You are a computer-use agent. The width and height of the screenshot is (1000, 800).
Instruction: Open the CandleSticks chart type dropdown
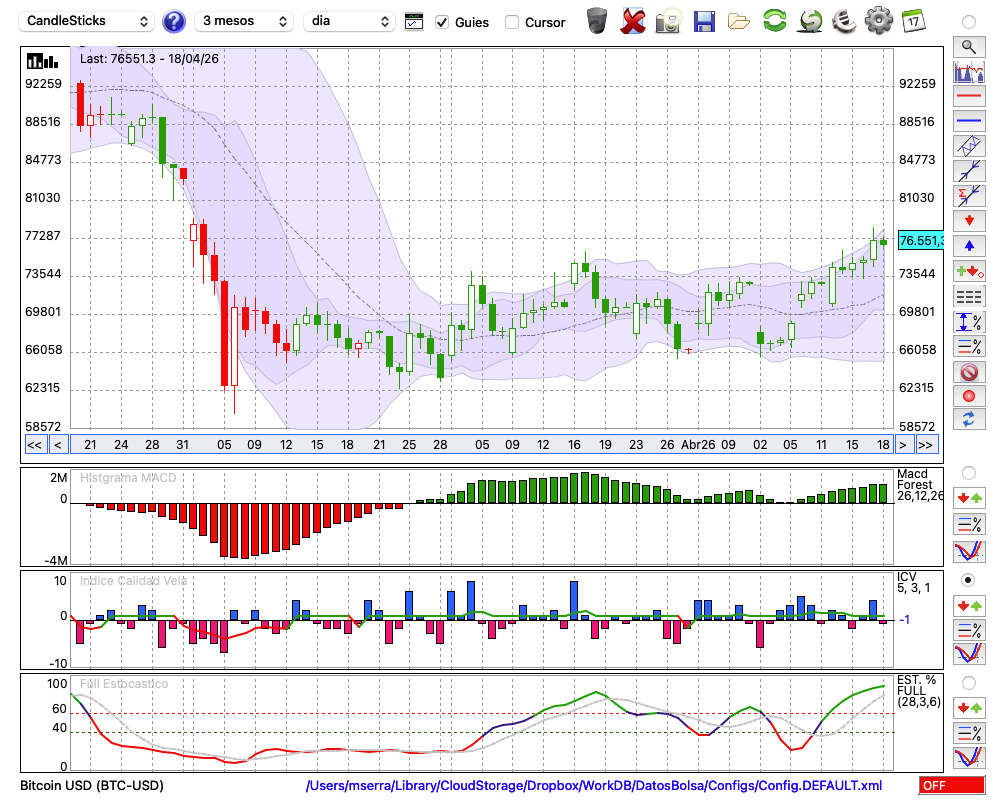pos(86,21)
